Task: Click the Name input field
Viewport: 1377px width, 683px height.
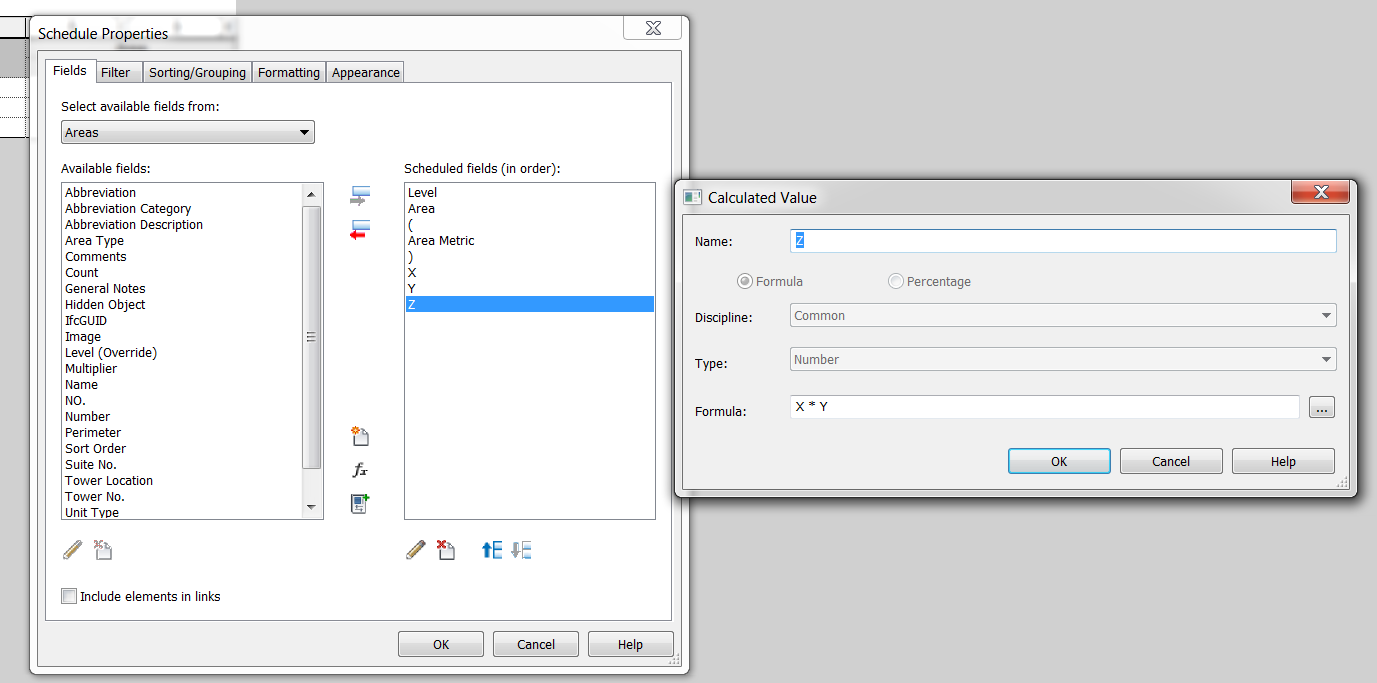Action: tap(1063, 241)
